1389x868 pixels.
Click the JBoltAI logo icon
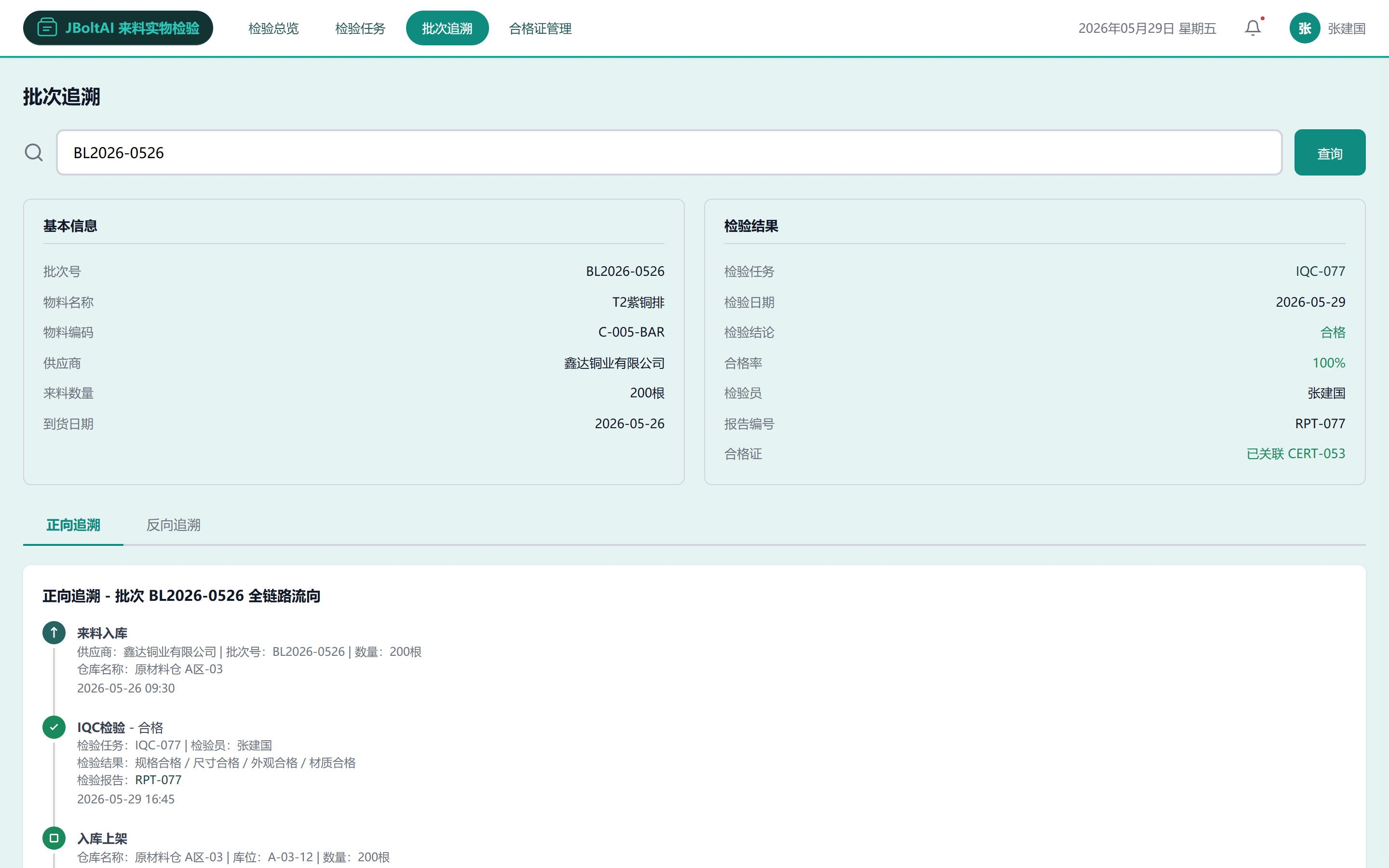pos(47,27)
